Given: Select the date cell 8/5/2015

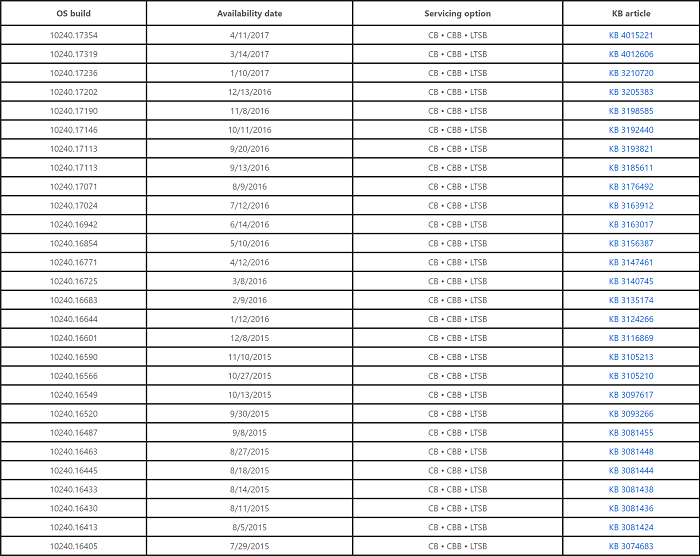Looking at the screenshot, I should click(250, 527).
